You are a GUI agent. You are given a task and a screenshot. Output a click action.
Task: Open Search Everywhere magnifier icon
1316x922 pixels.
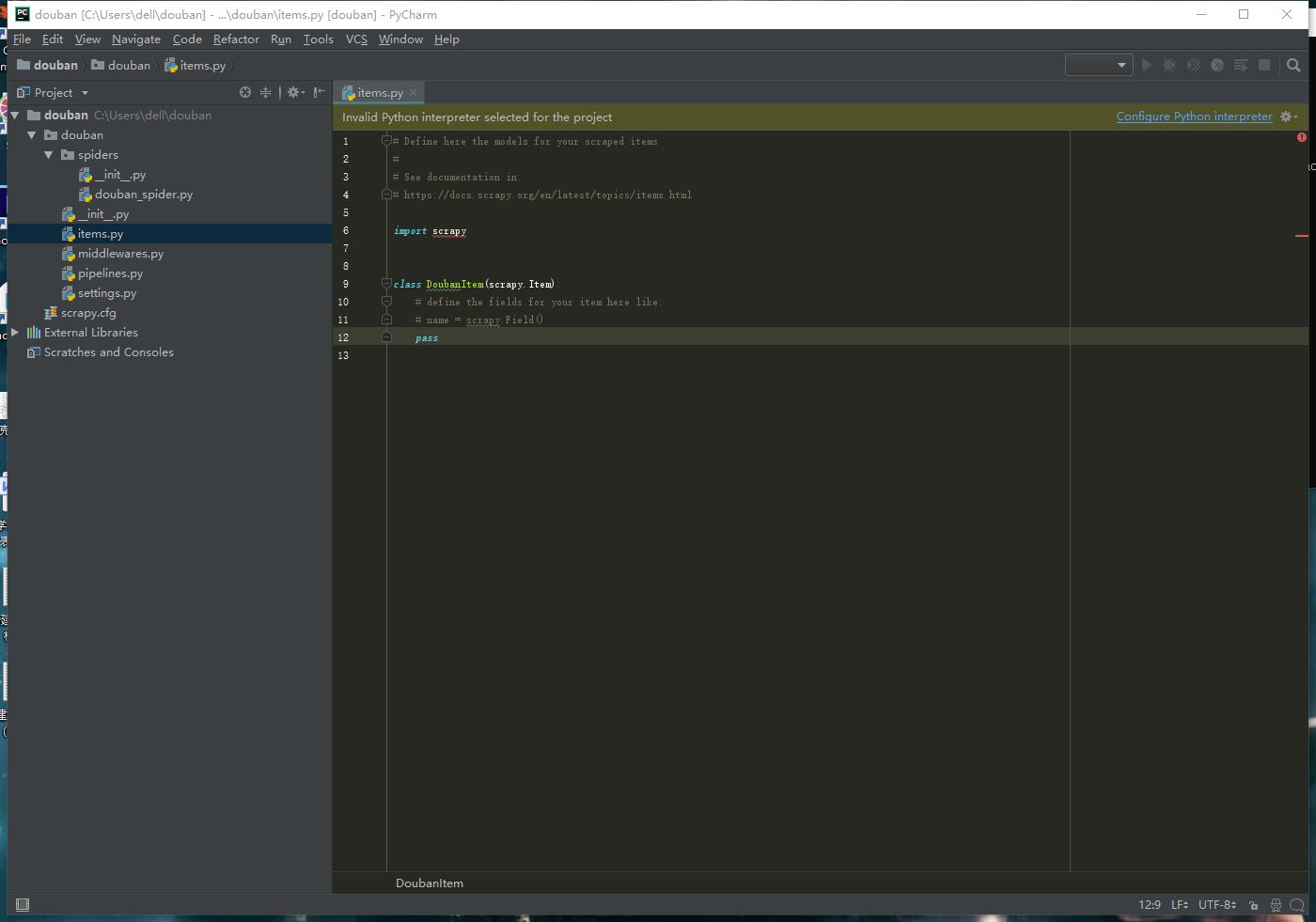[x=1293, y=65]
